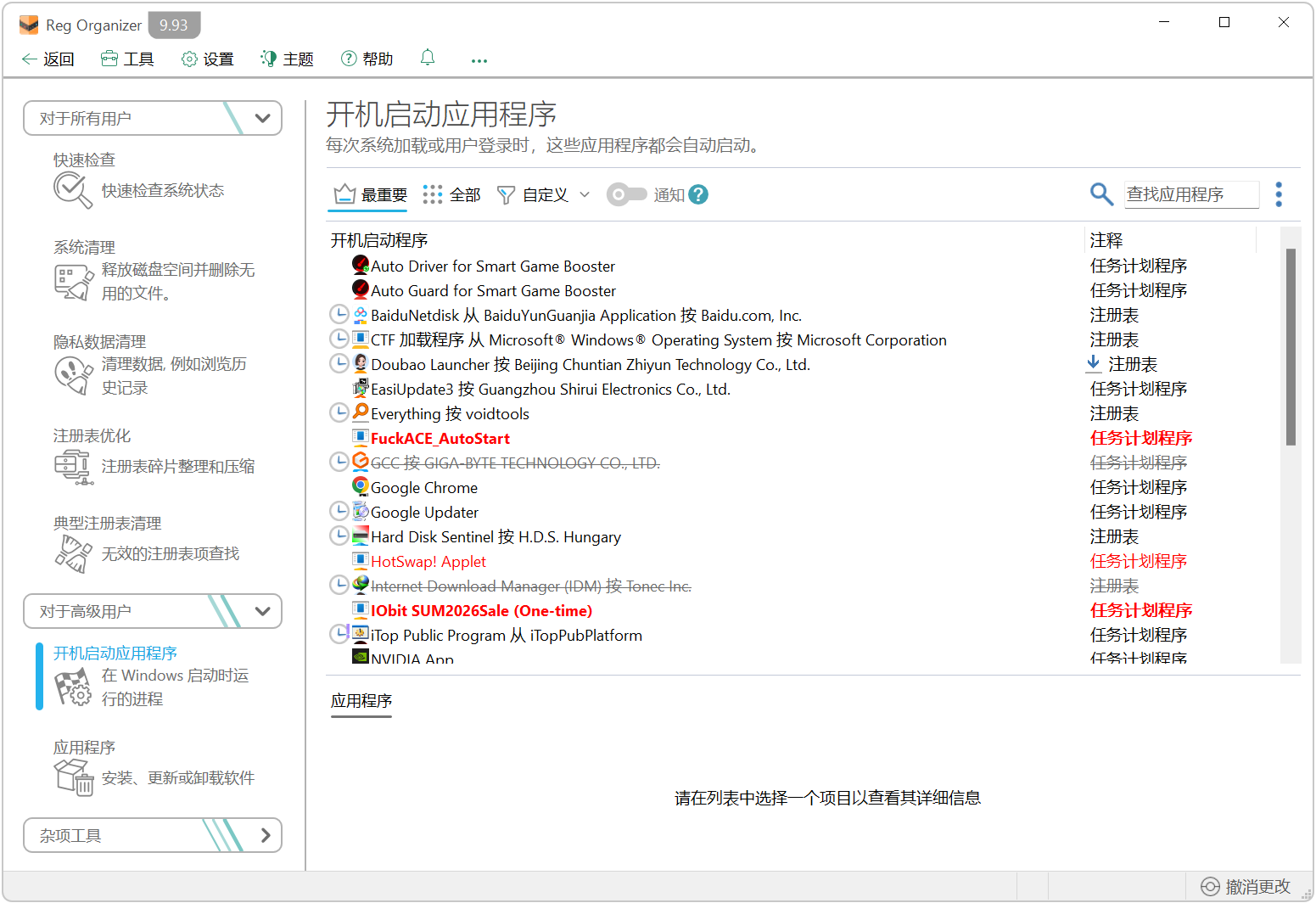This screenshot has width=1316, height=903.
Task: Click the 应用程序 uninstall box icon
Action: click(73, 777)
